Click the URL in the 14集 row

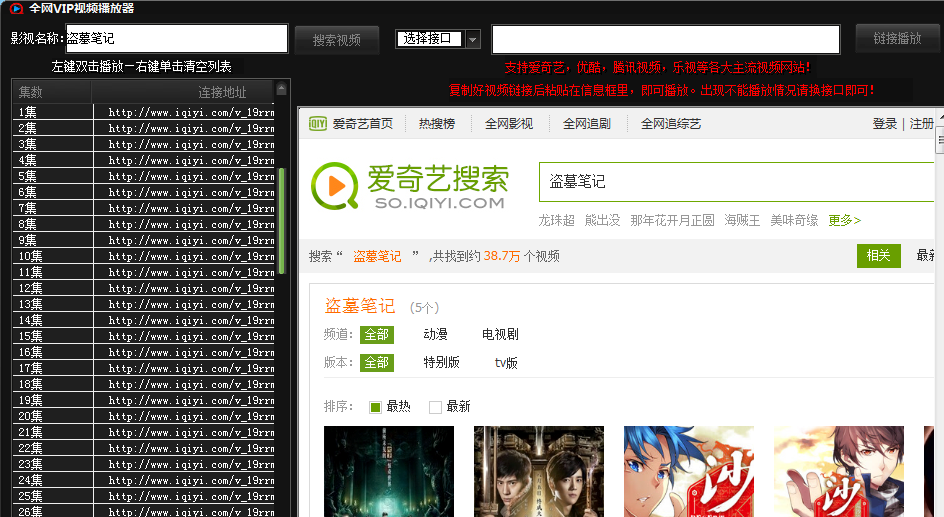coord(191,320)
